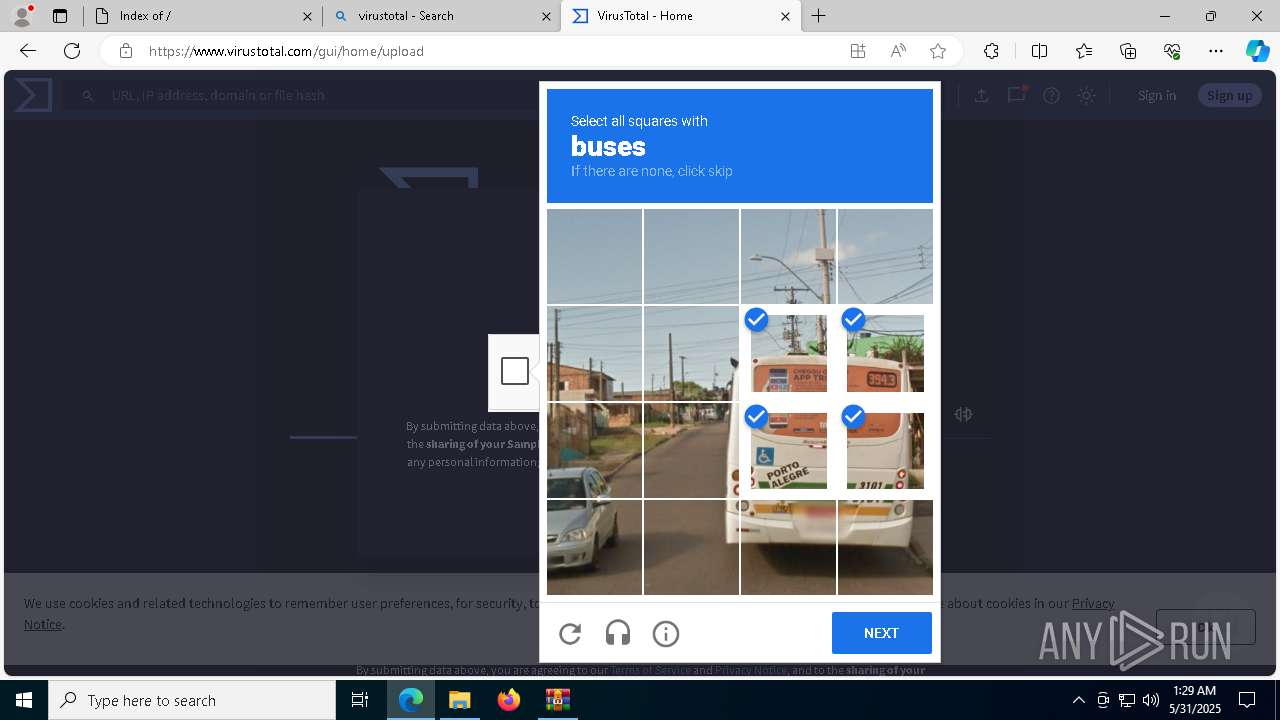Open VirusTotal notifications icon
This screenshot has width=1280, height=720.
(1017, 95)
